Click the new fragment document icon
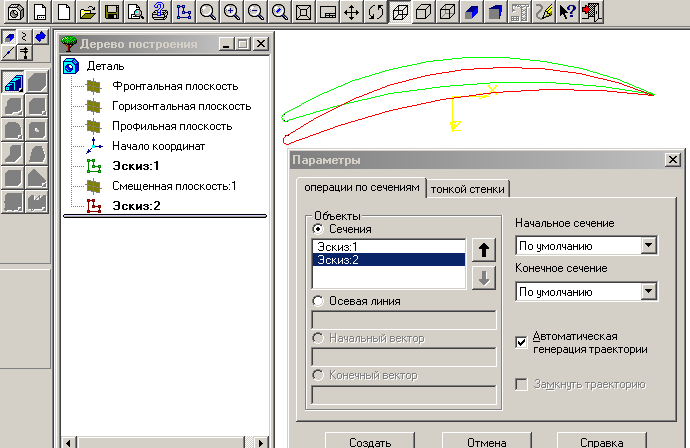Screen dimensions: 690x448 40,12
